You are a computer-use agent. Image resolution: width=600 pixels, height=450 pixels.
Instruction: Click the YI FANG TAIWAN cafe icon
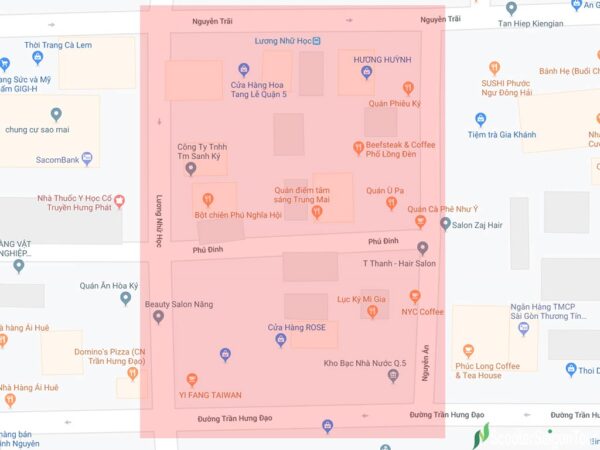[x=192, y=379]
